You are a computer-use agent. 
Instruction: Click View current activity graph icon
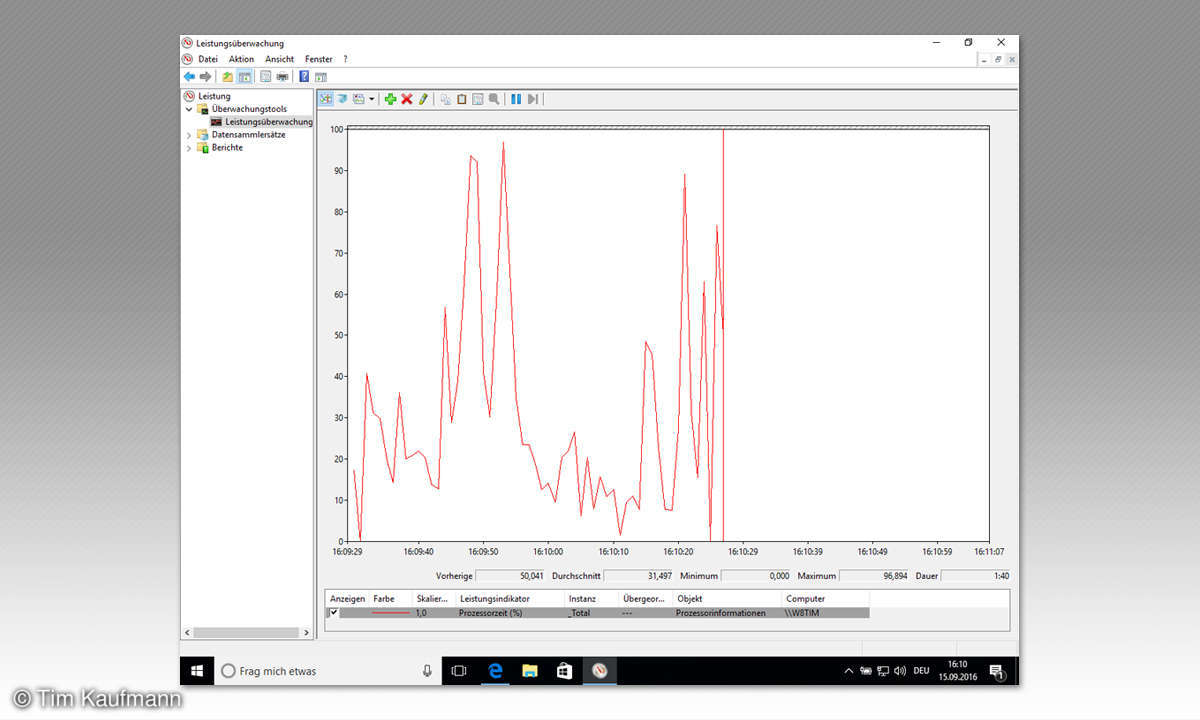coord(326,99)
